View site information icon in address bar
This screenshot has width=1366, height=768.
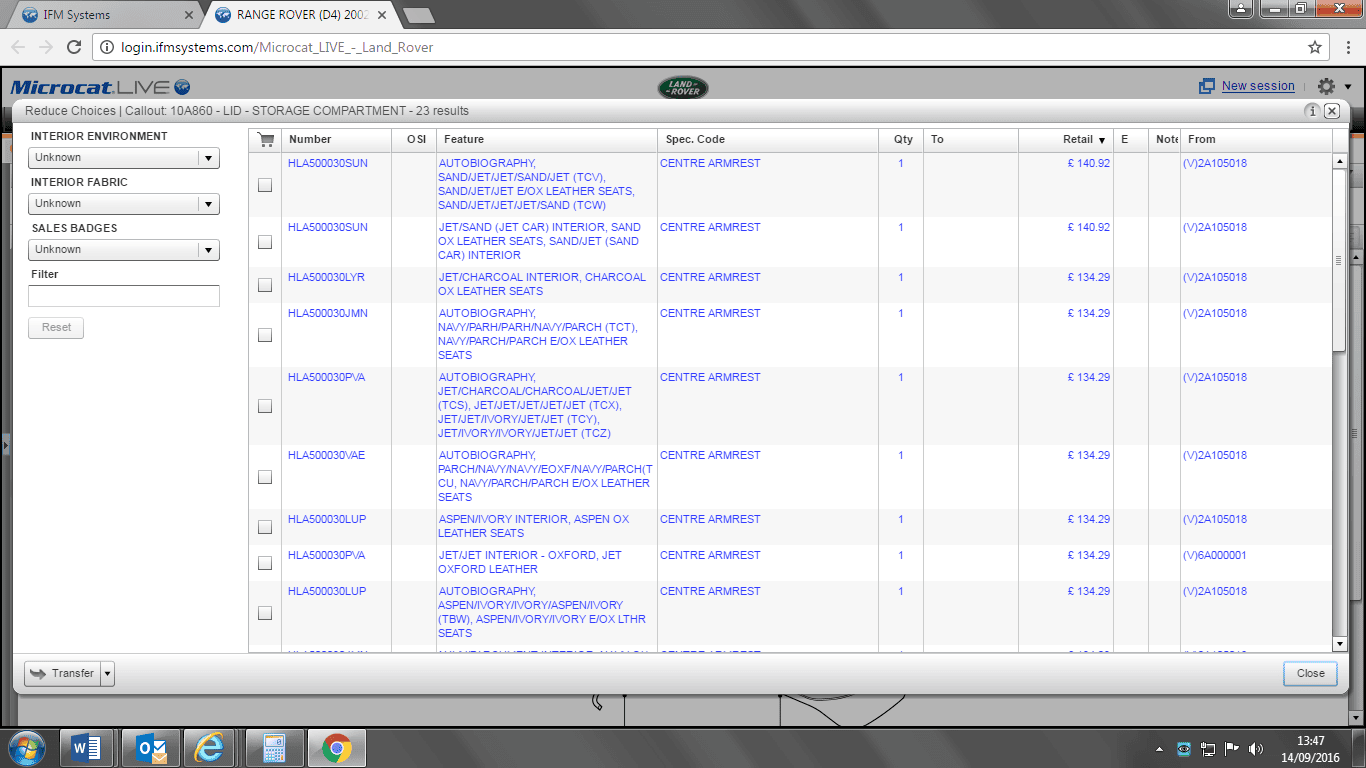(x=108, y=47)
